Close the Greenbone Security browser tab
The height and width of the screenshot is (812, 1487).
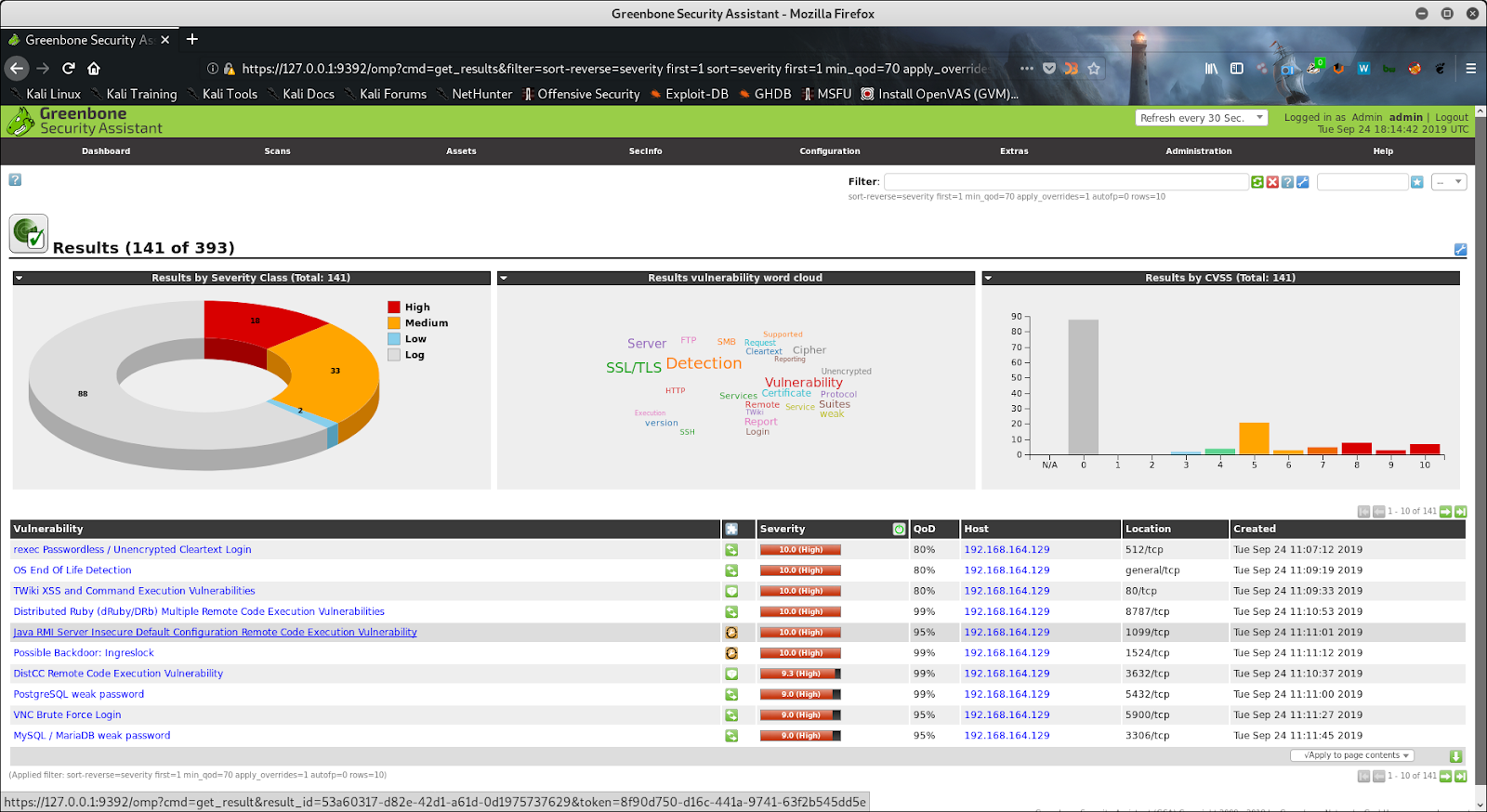click(x=164, y=40)
